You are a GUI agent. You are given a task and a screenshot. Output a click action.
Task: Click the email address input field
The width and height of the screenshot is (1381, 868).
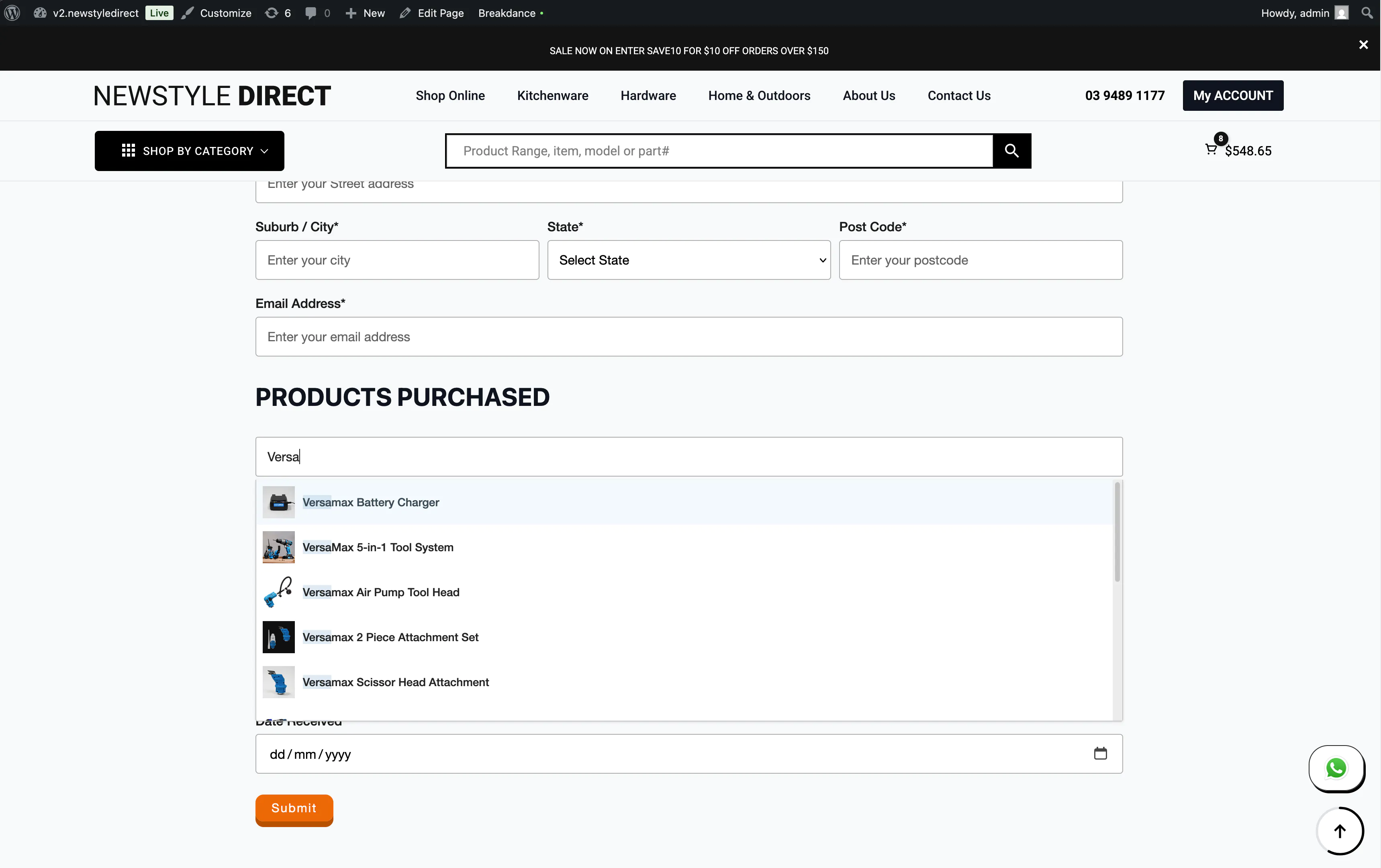coord(688,337)
